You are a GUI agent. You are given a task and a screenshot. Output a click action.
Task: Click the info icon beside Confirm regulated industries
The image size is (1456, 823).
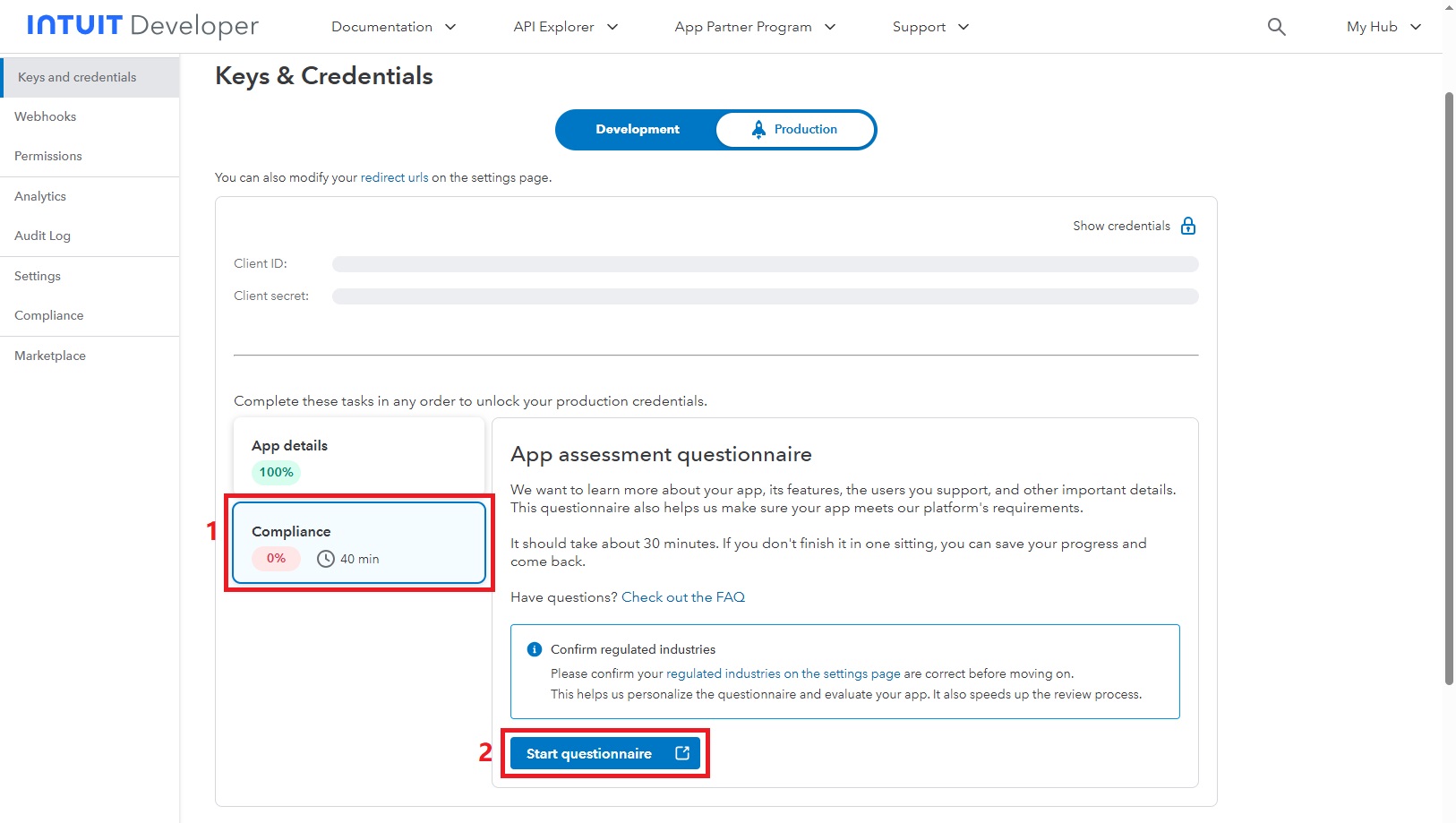[535, 649]
